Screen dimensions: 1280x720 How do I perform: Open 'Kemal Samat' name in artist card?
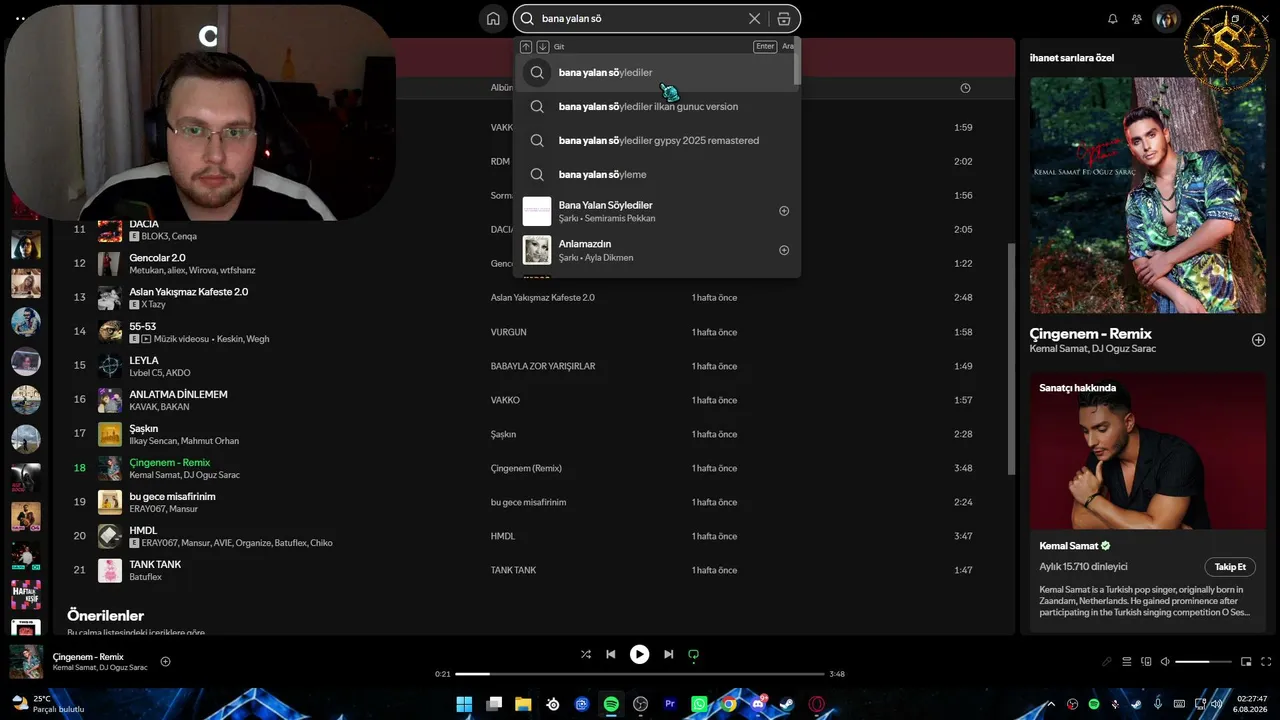point(1069,546)
